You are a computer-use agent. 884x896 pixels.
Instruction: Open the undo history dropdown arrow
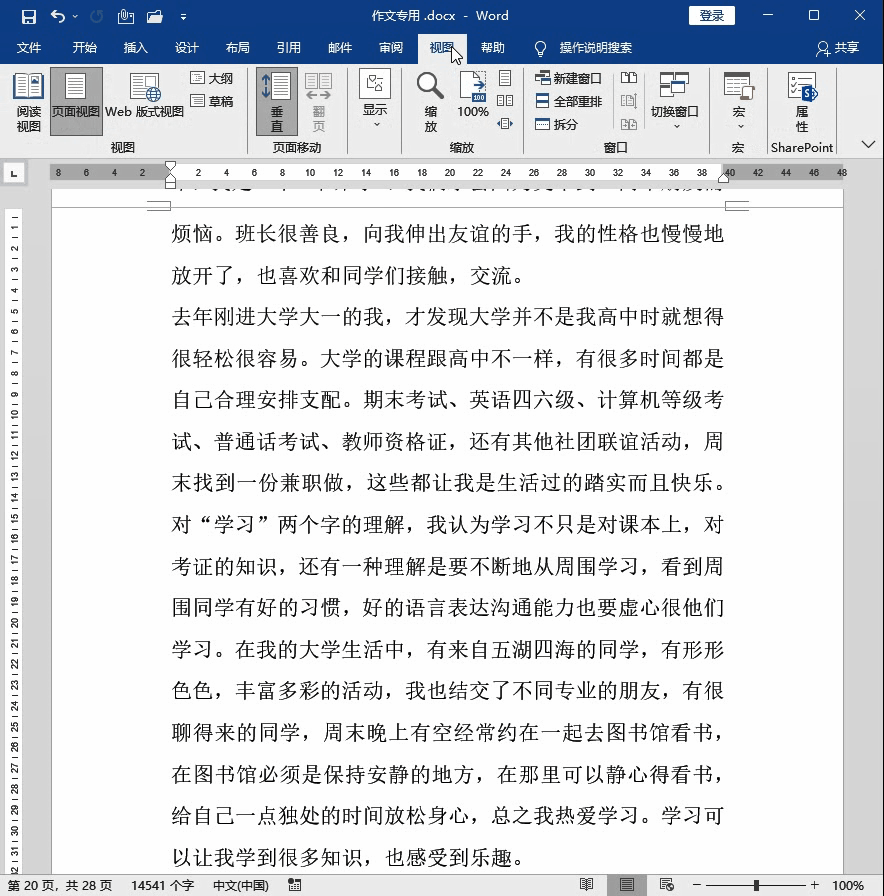pyautogui.click(x=75, y=17)
